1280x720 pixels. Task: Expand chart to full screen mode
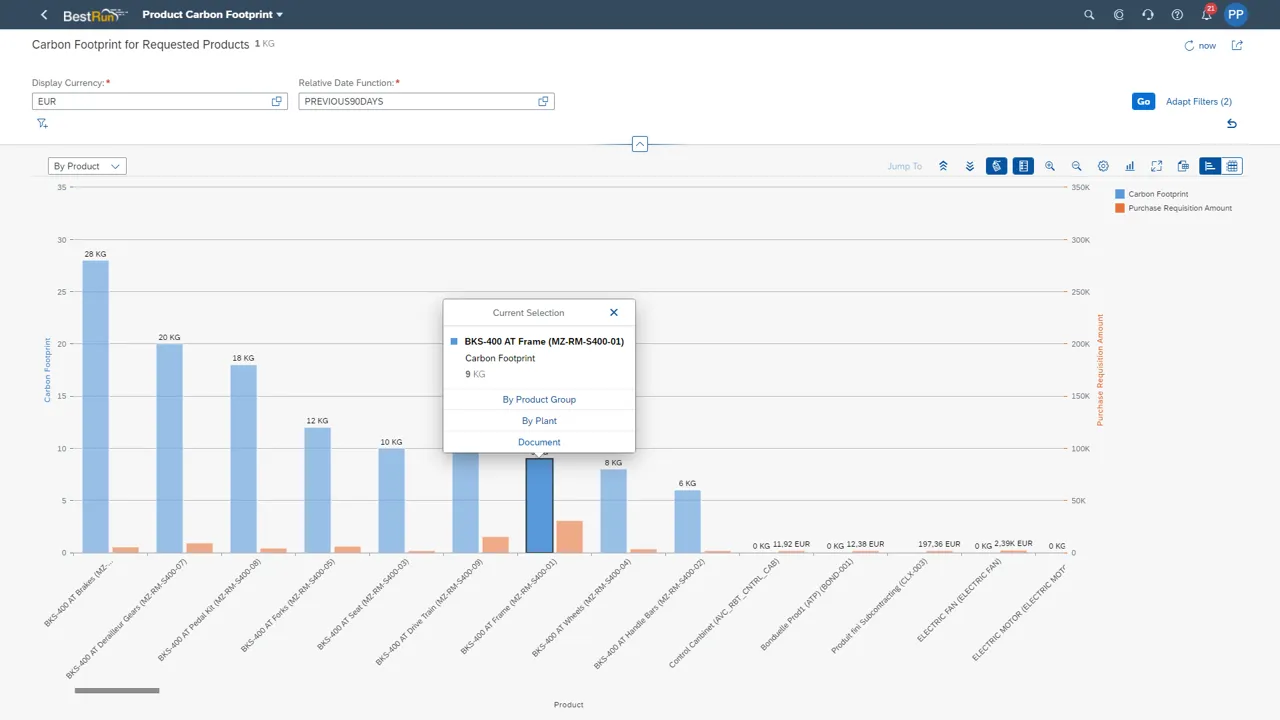click(1156, 165)
